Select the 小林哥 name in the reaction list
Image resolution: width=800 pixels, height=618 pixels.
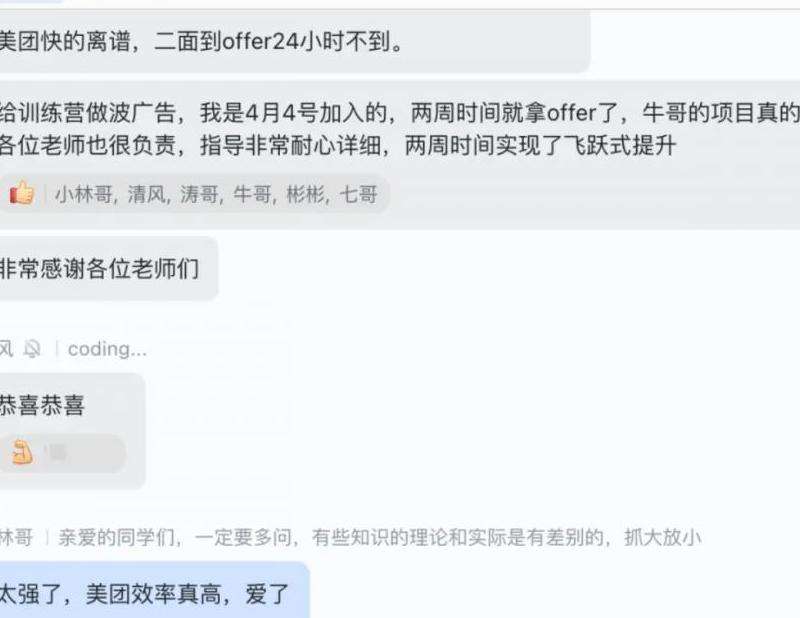84,194
